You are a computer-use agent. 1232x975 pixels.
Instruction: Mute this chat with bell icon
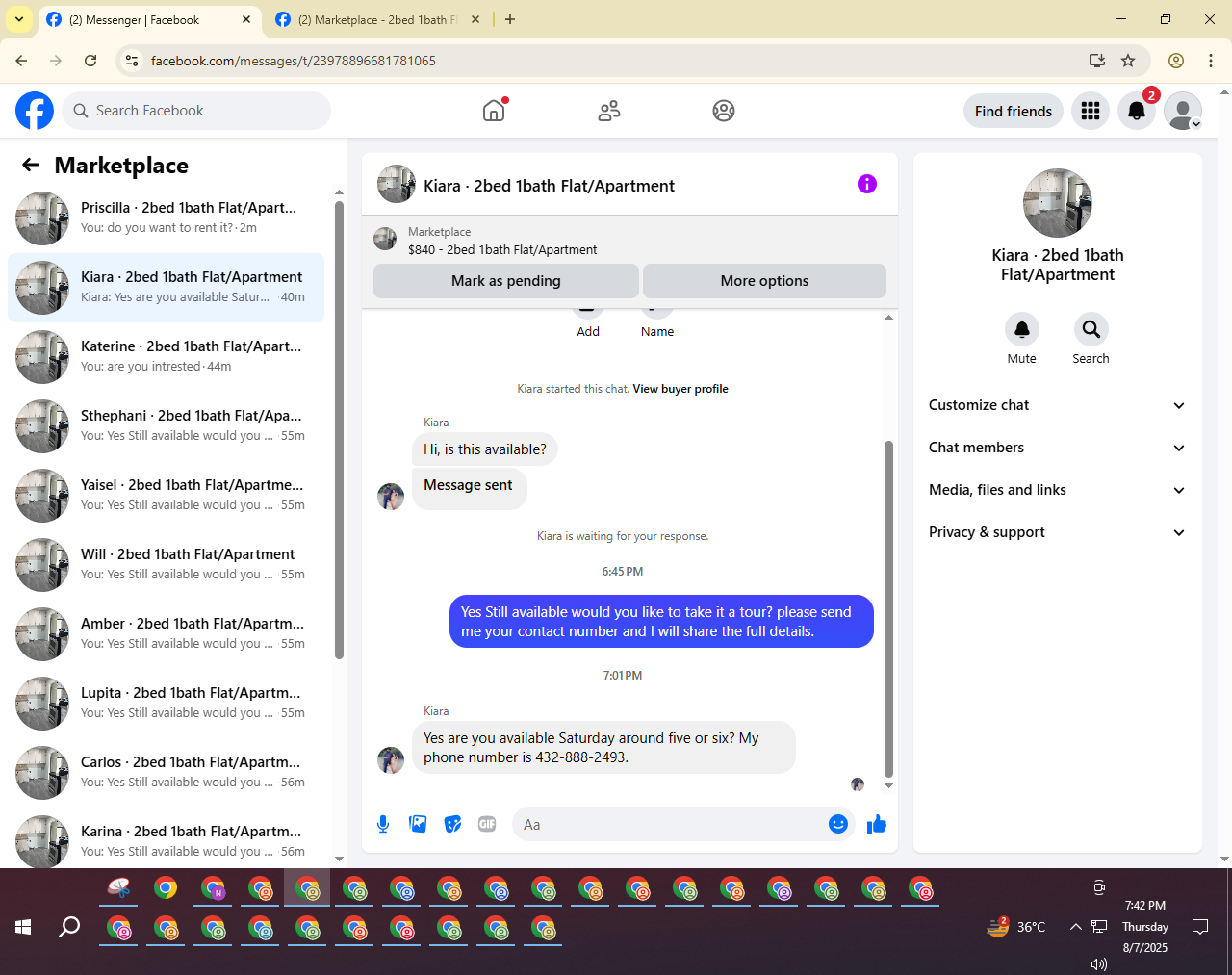pos(1022,329)
